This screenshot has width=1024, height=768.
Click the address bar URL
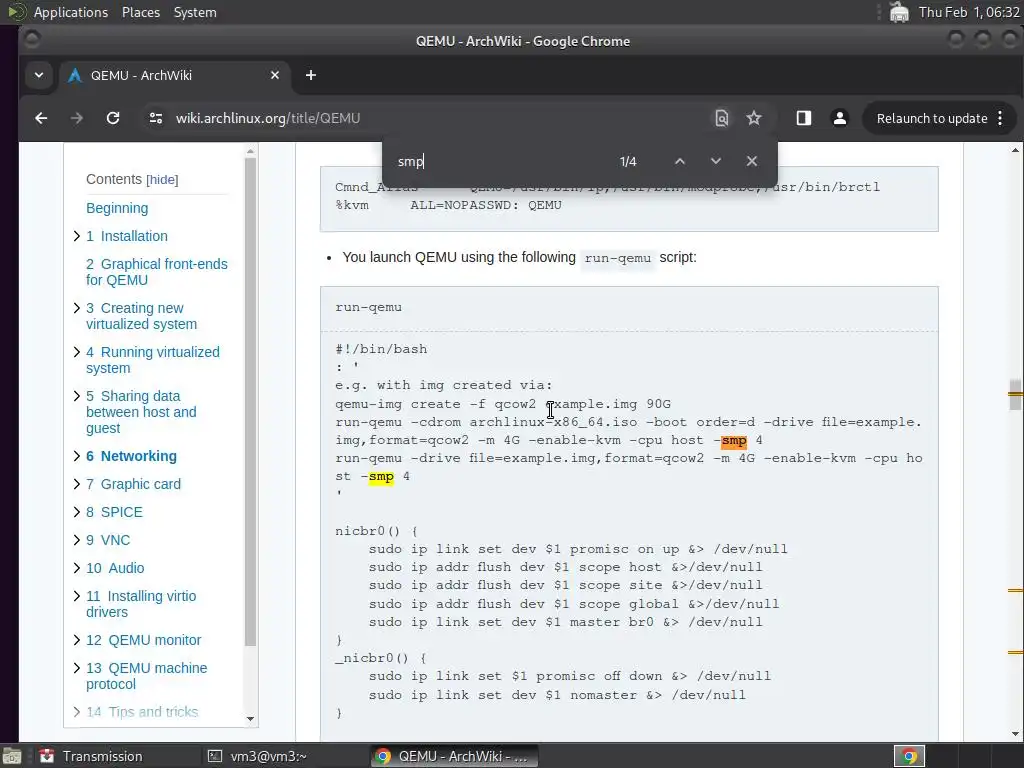click(268, 118)
